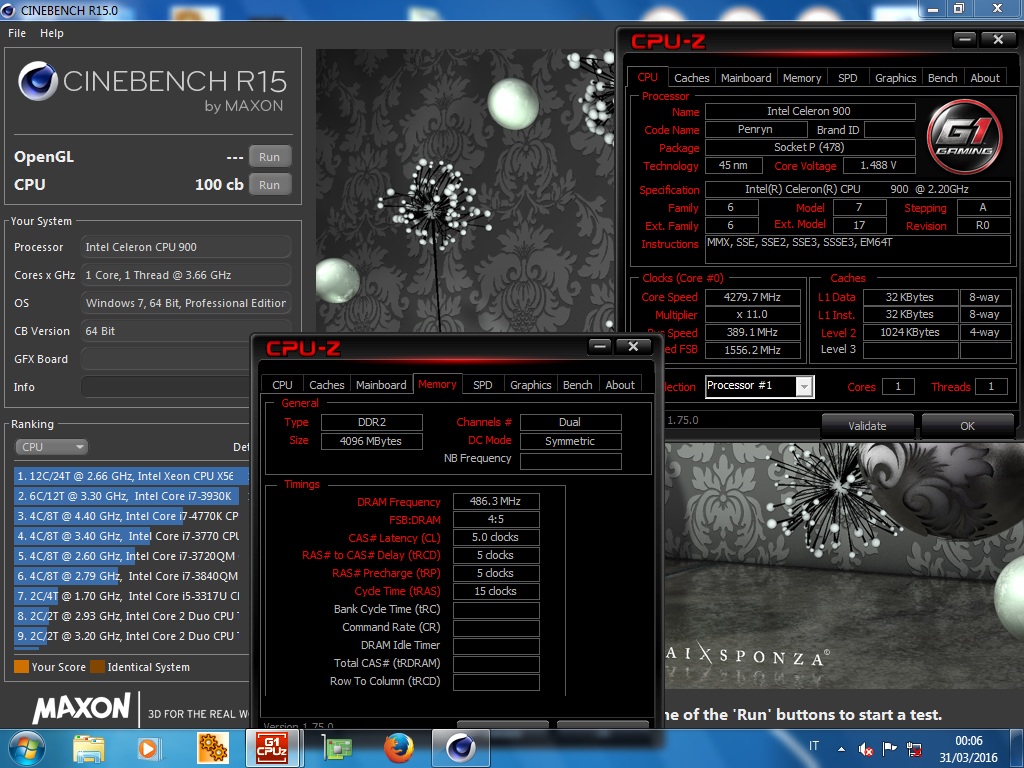Open the green circuit board taskbar icon
This screenshot has width=1024, height=768.
point(337,748)
